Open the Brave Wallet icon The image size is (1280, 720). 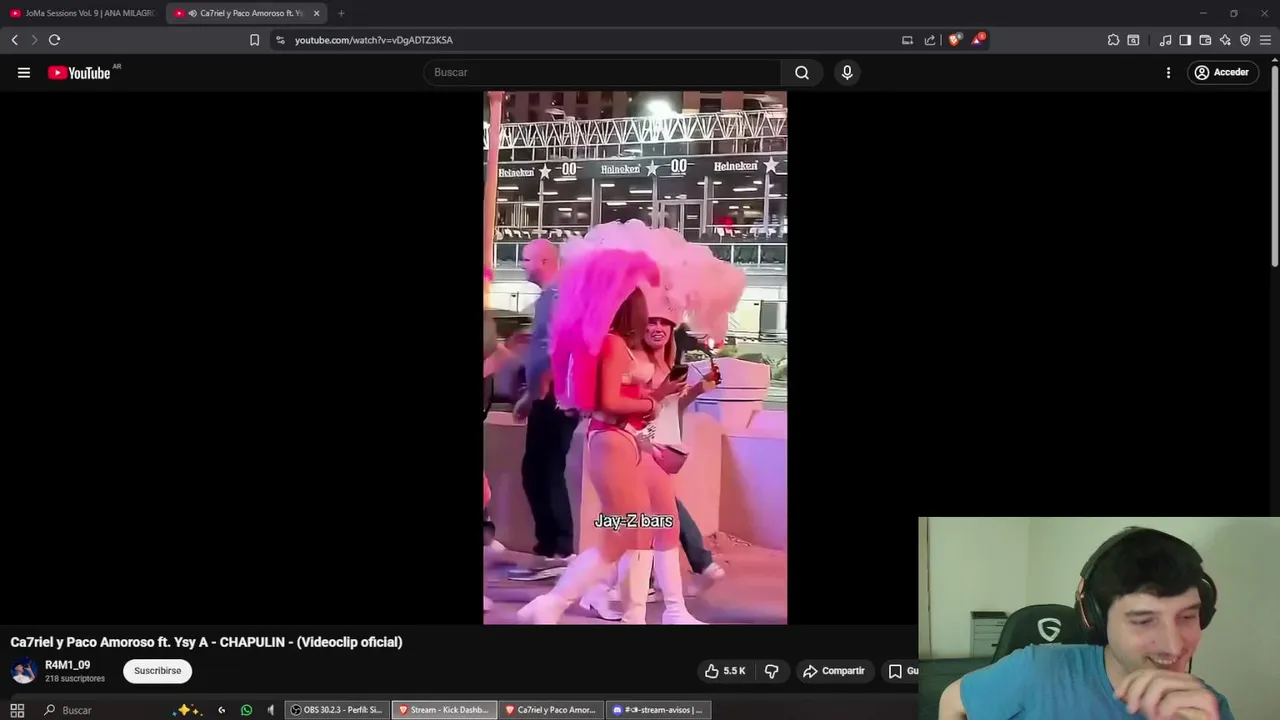point(1205,40)
